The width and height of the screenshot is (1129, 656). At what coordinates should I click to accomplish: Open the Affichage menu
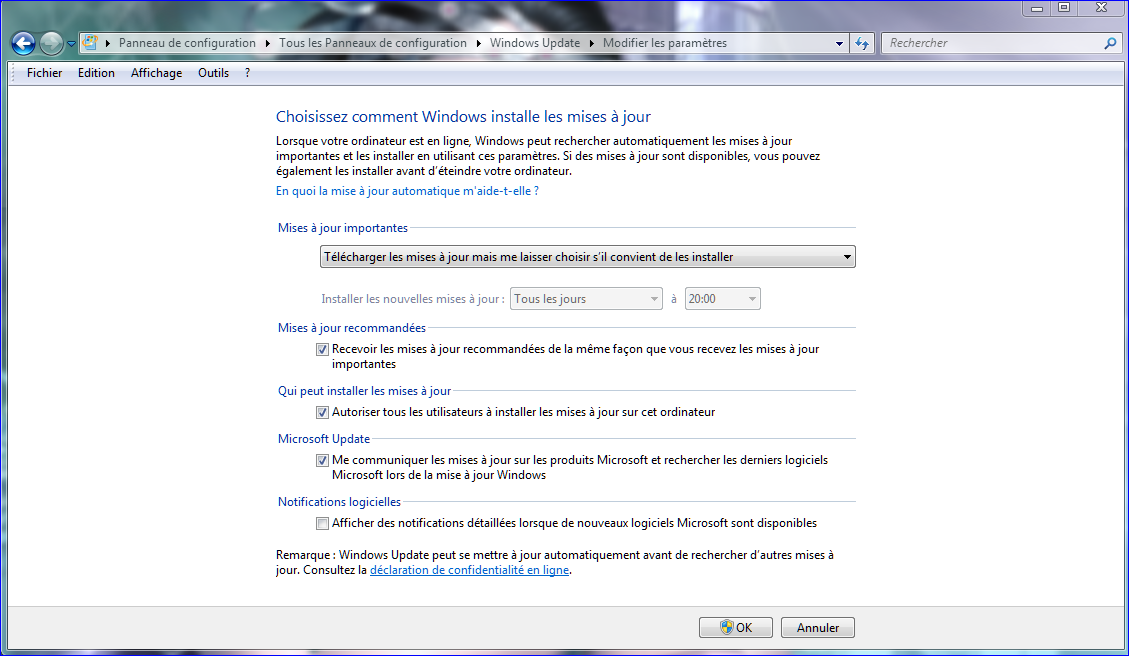pyautogui.click(x=156, y=73)
